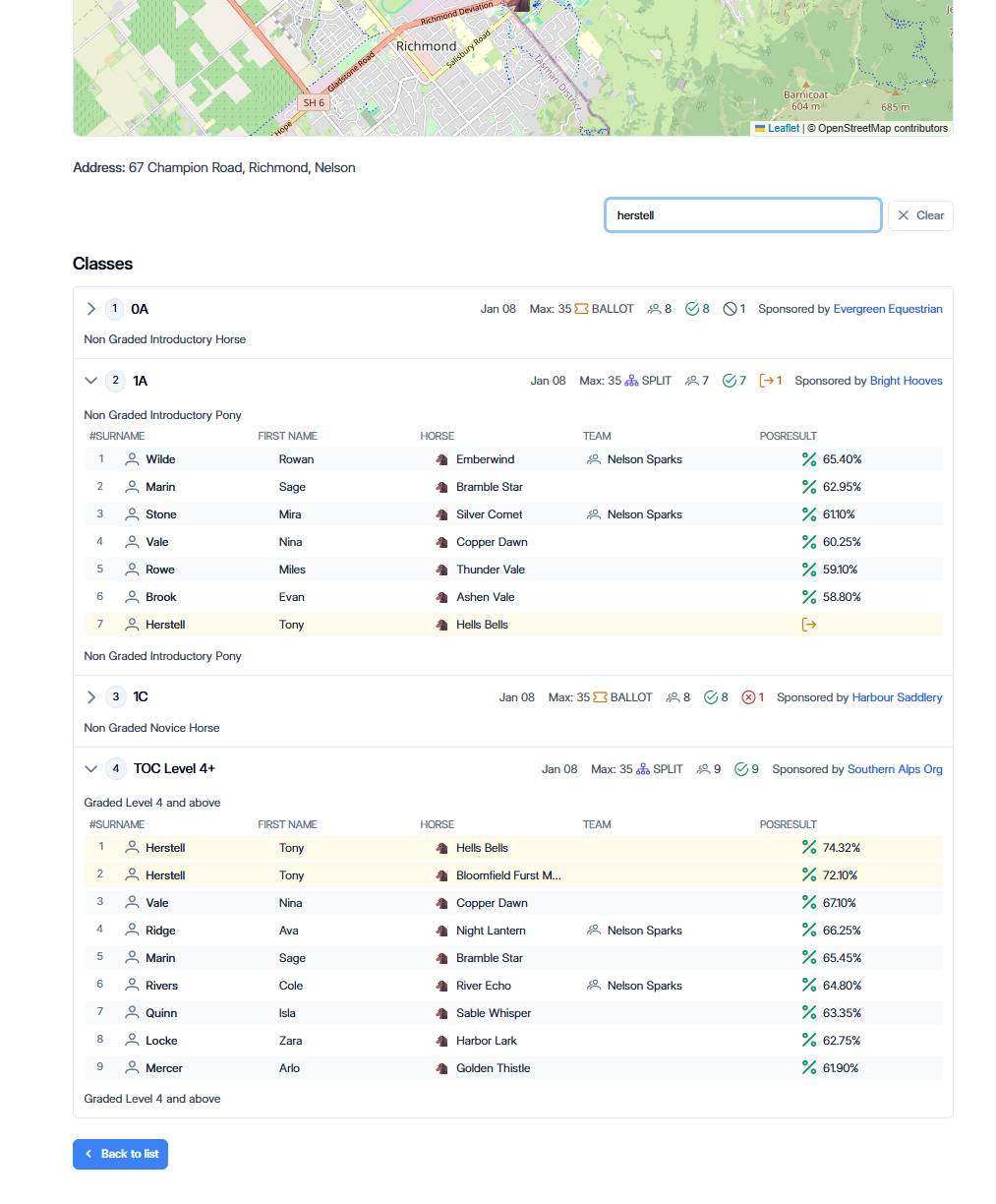996x1204 pixels.
Task: Click the team icon beside River Echo's Nelson Sparks
Action: [x=594, y=986]
